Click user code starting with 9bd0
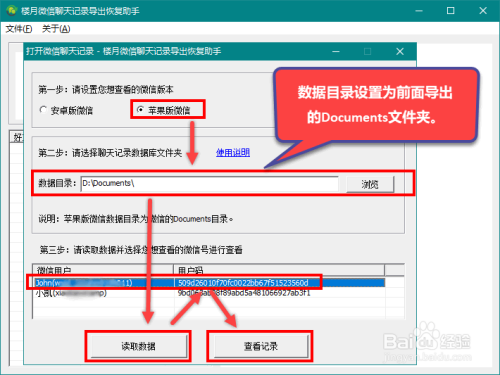 244,293
